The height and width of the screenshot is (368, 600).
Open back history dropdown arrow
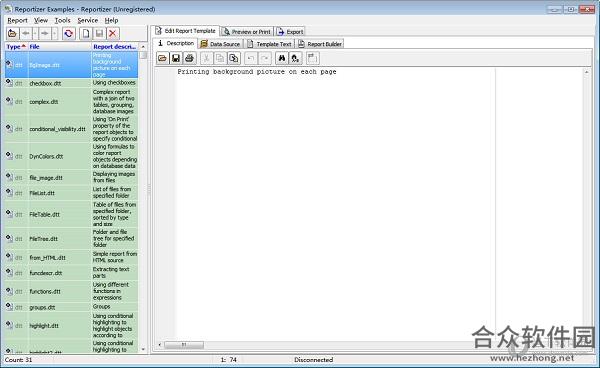coord(35,34)
